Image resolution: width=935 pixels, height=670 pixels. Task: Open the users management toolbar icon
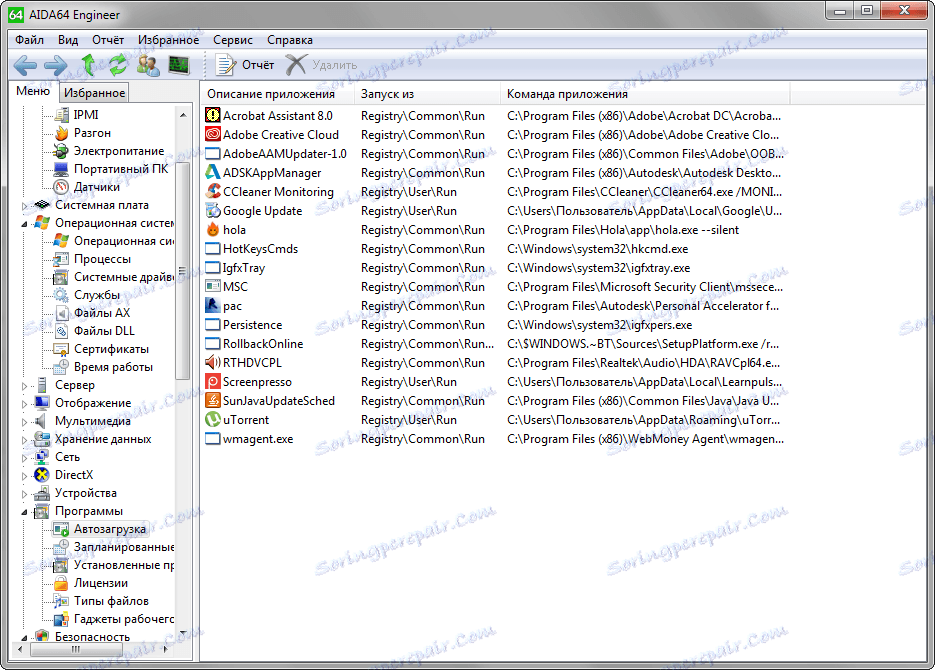pos(148,64)
